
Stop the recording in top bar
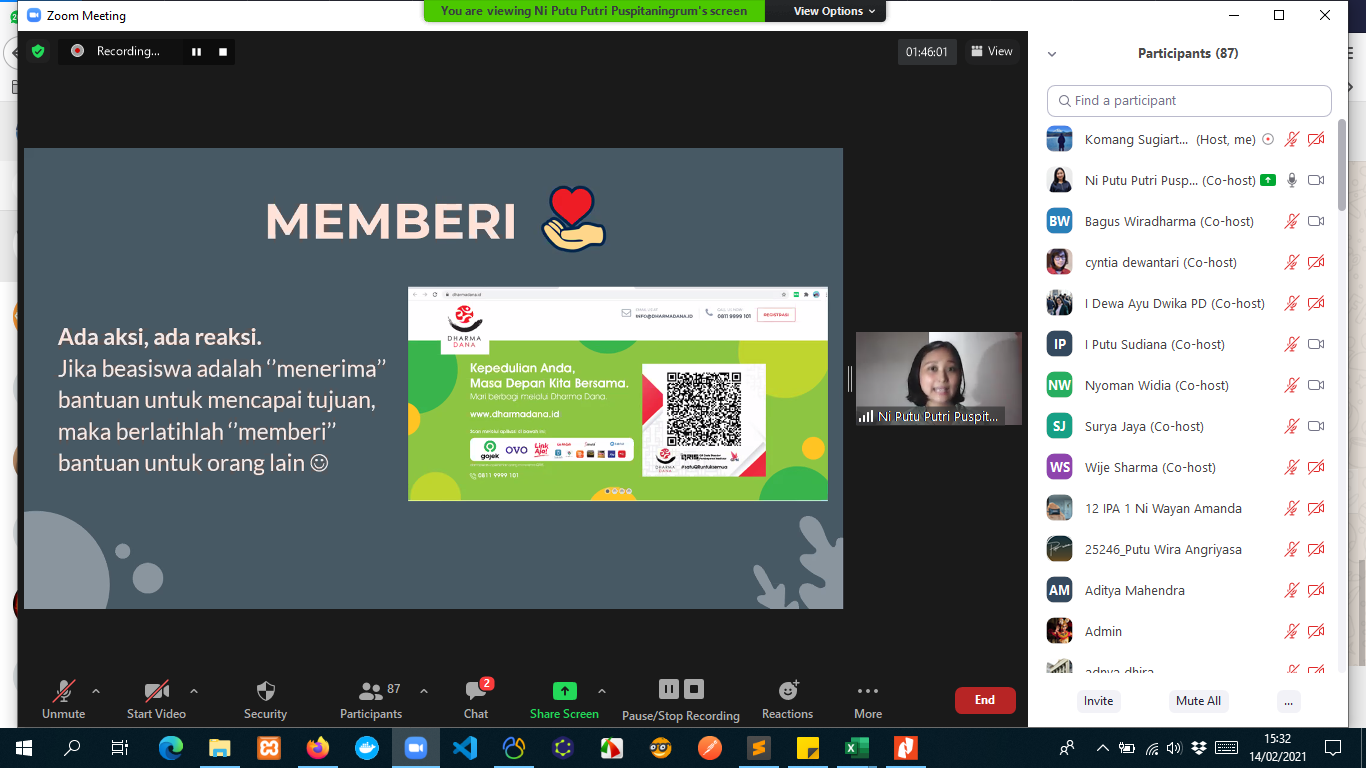pos(223,51)
